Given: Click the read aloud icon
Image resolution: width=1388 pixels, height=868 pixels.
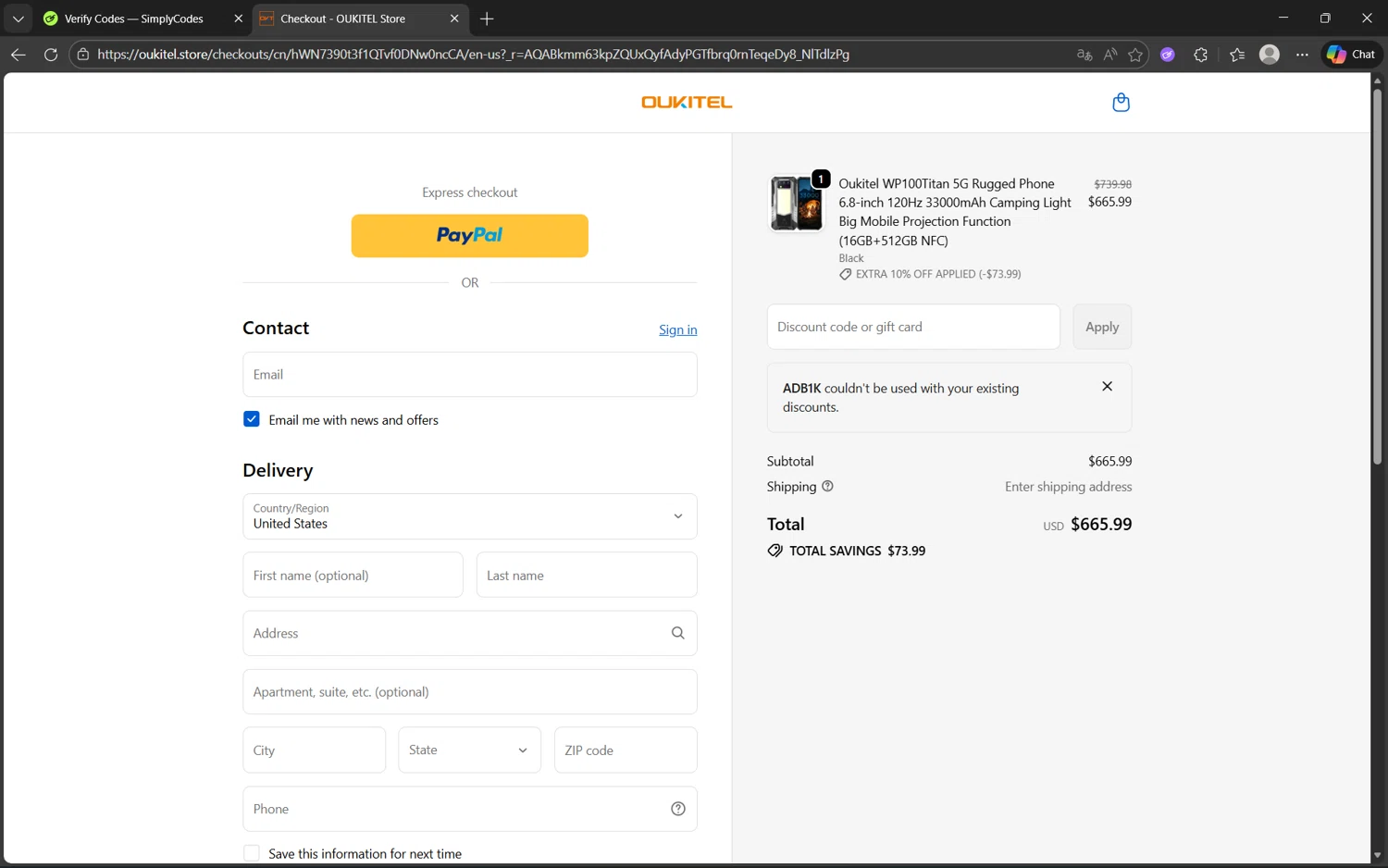Looking at the screenshot, I should [x=1110, y=55].
